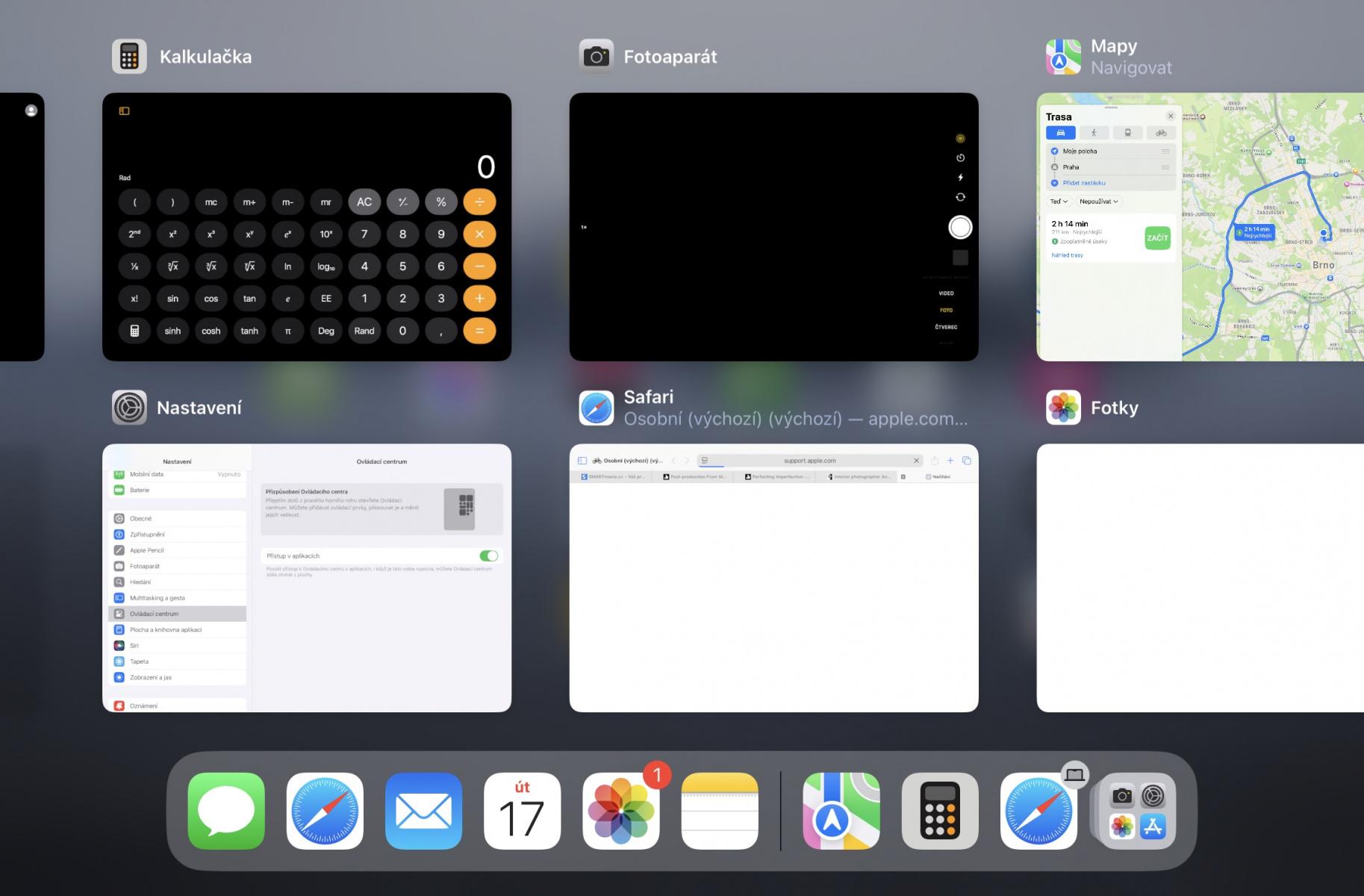Click the flash icon in the camera card

[x=960, y=178]
